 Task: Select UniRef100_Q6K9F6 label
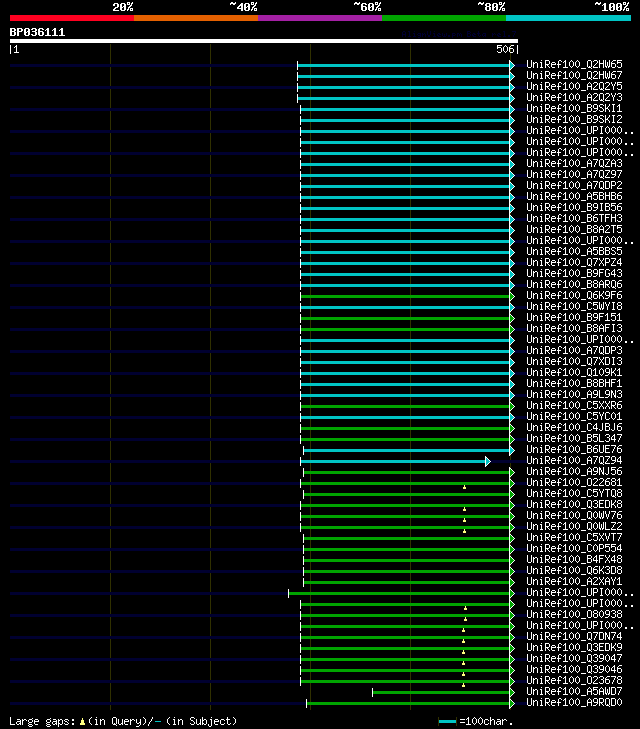574,296
